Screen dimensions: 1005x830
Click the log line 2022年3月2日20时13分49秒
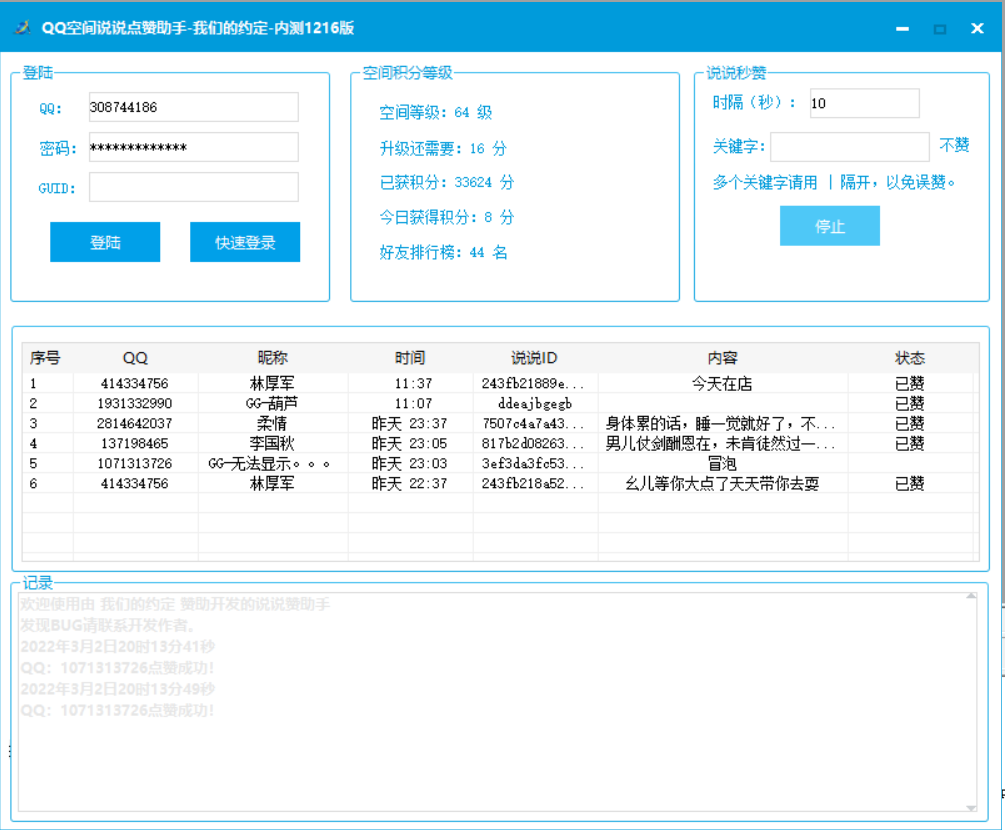coord(118,689)
